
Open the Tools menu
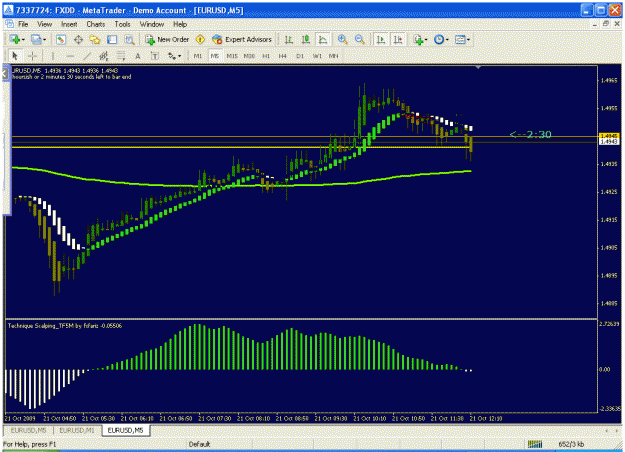[122, 24]
